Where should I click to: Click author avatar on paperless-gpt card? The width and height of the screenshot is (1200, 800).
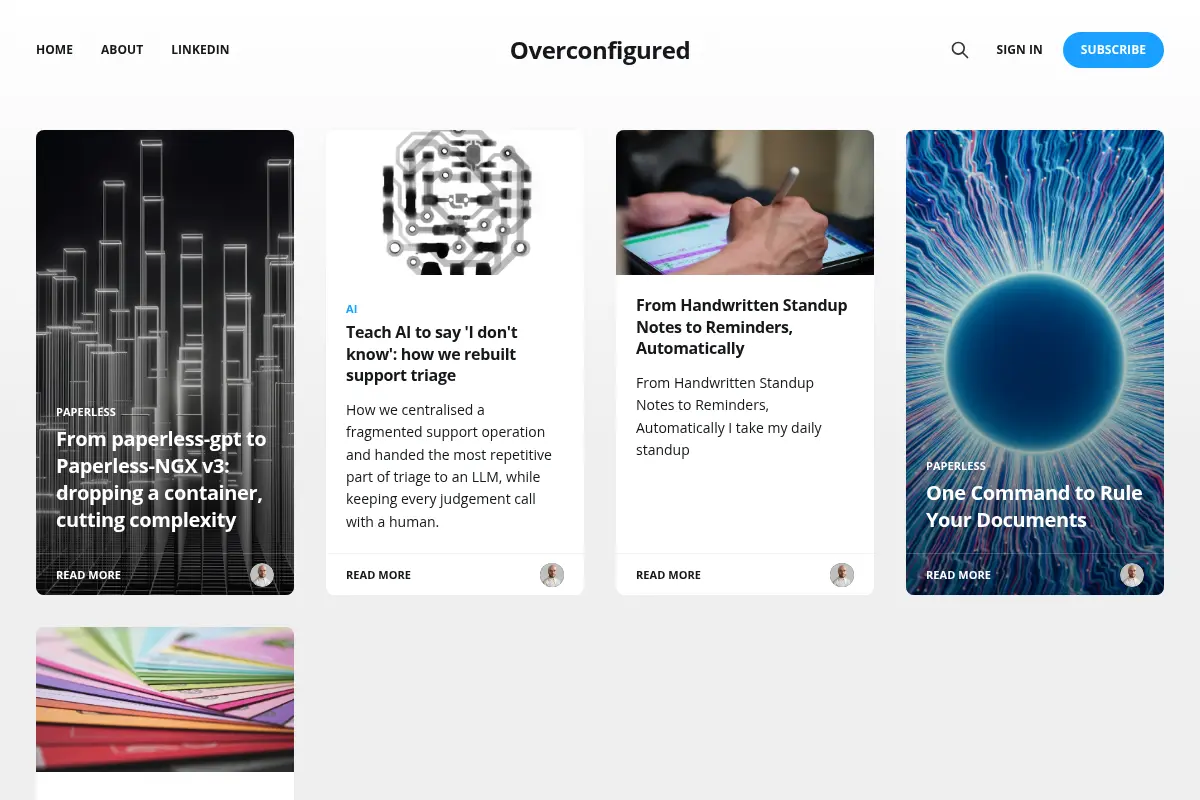tap(262, 575)
